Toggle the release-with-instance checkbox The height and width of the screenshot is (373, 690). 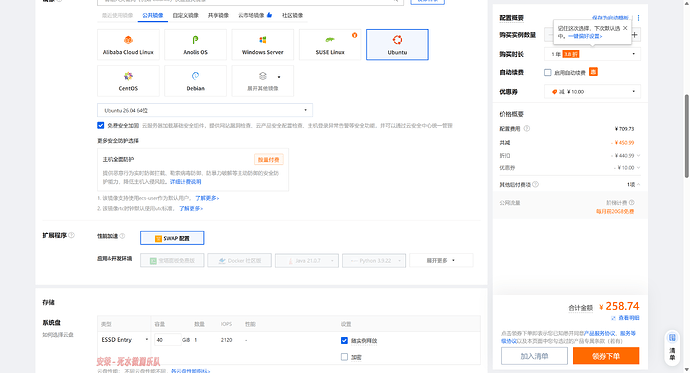coord(344,340)
